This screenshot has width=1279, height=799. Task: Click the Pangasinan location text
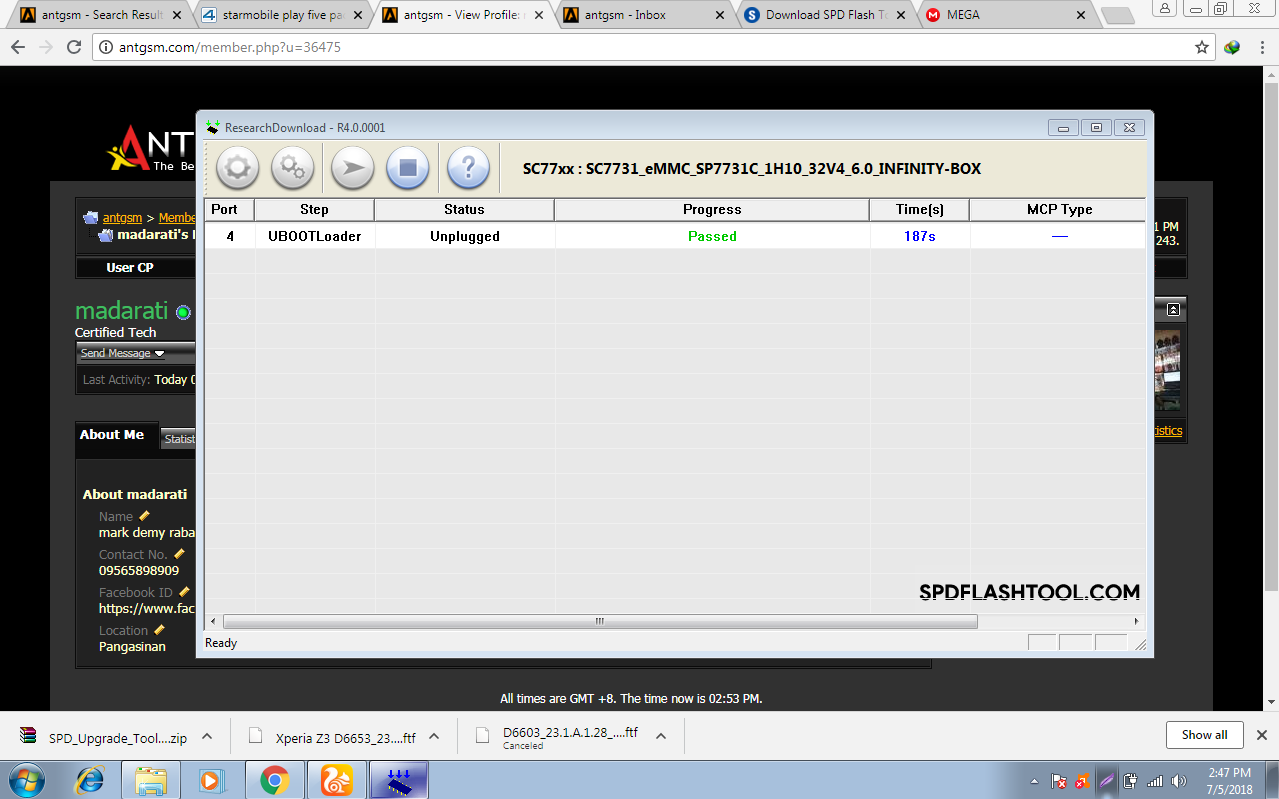tap(132, 646)
